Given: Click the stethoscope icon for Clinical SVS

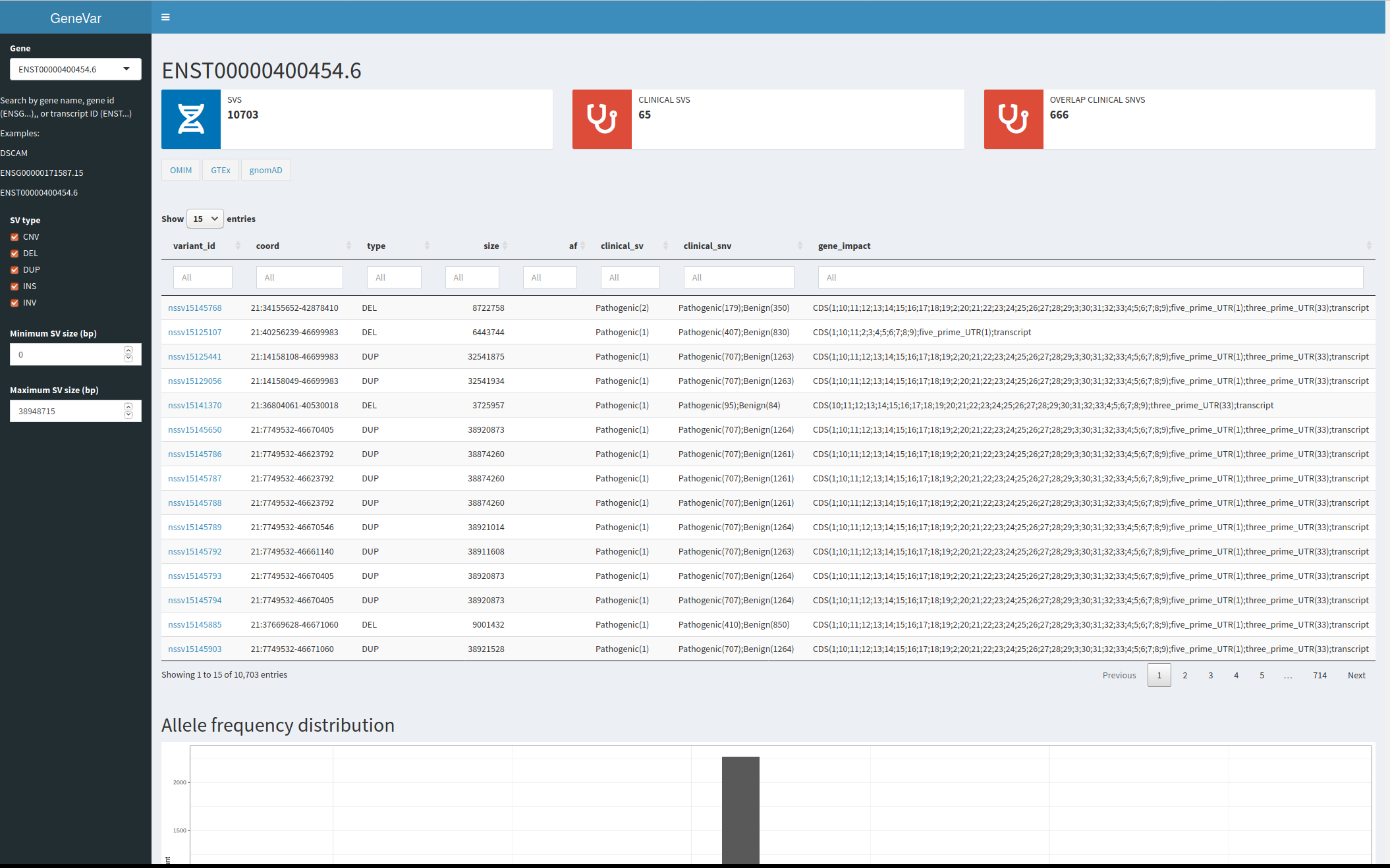Looking at the screenshot, I should (x=601, y=119).
